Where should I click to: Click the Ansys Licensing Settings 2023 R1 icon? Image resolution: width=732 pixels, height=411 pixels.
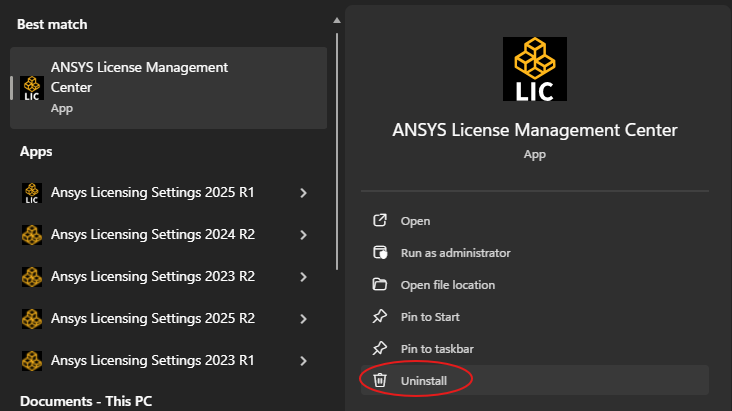point(31,359)
